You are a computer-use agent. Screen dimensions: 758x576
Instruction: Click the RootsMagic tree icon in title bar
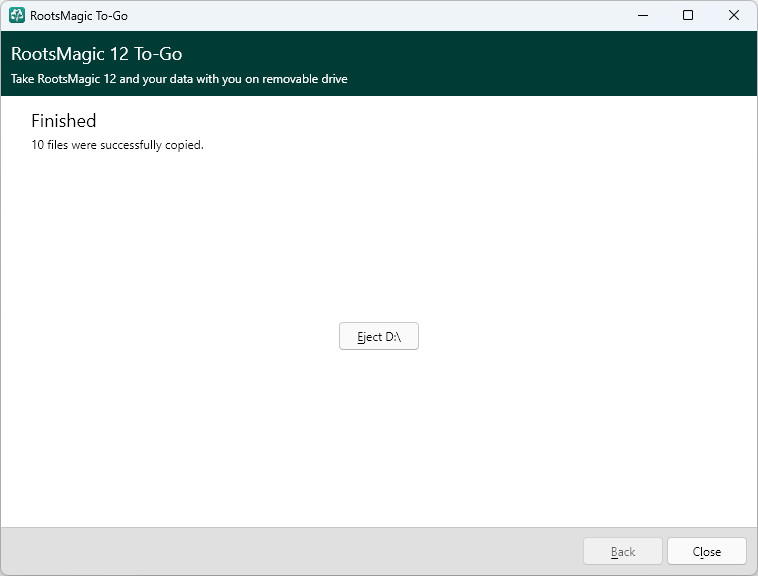click(x=17, y=15)
